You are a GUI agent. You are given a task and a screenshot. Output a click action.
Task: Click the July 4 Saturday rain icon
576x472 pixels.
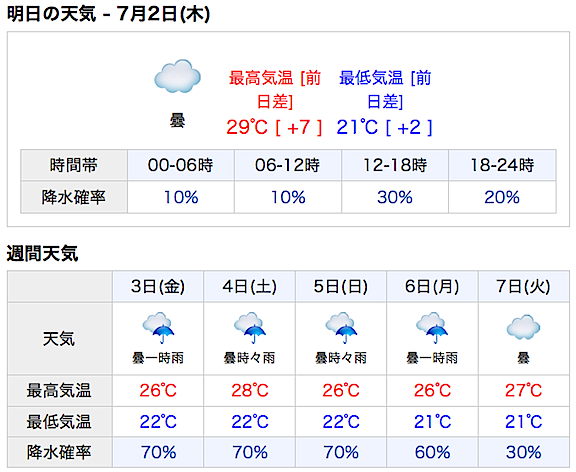point(249,328)
